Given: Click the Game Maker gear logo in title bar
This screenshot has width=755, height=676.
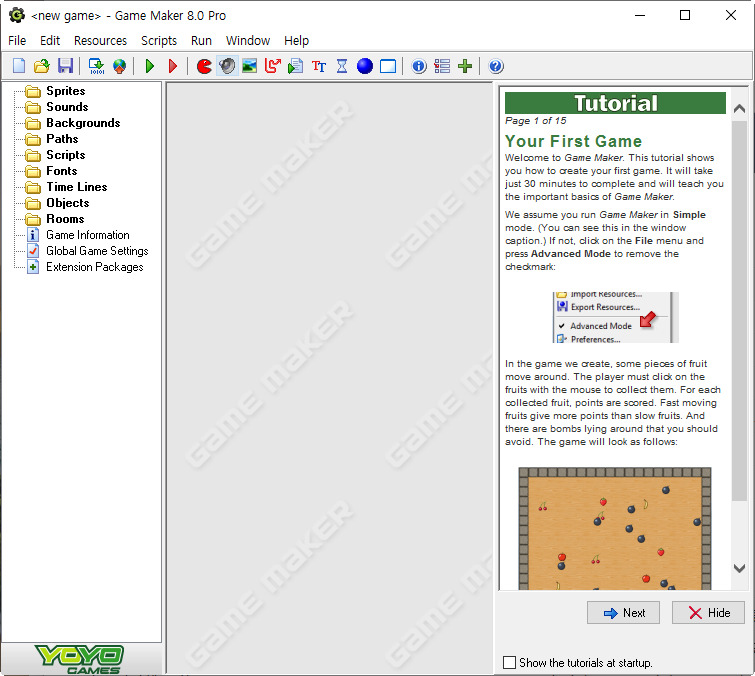Looking at the screenshot, I should (17, 15).
